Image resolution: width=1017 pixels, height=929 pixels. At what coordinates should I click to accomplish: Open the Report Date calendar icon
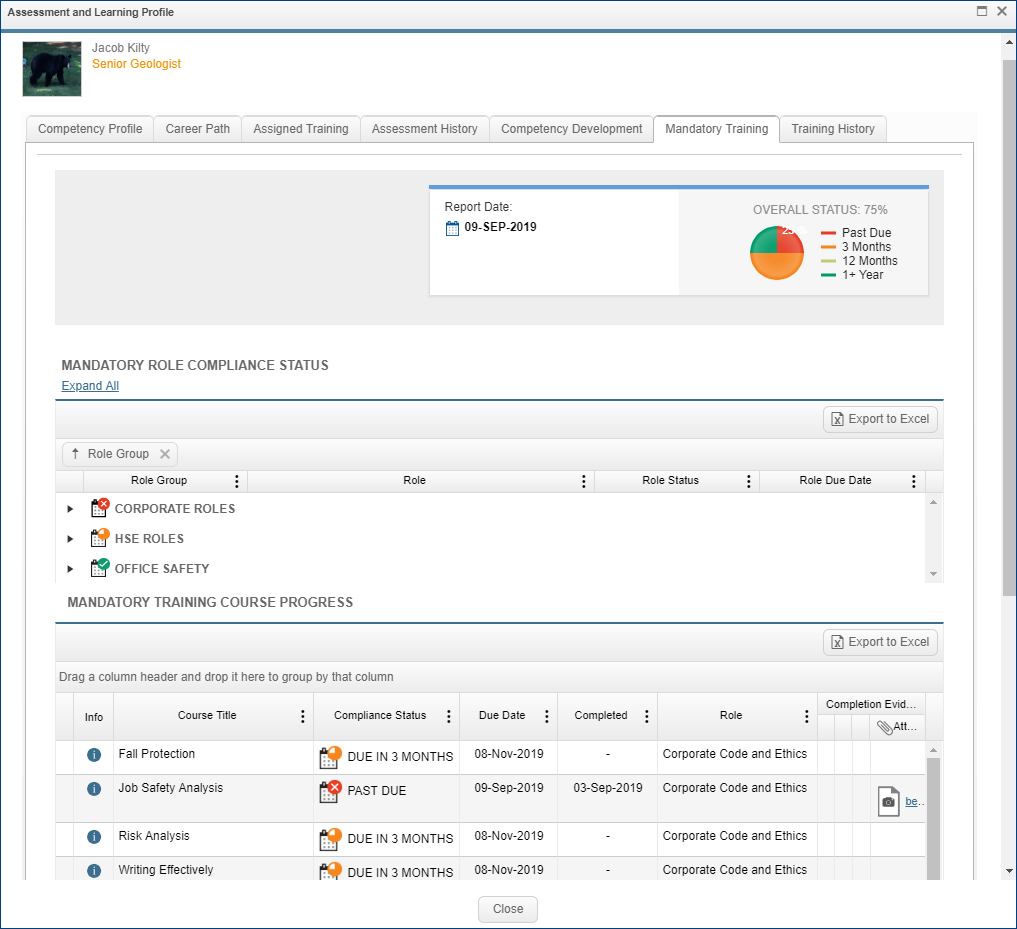[452, 228]
